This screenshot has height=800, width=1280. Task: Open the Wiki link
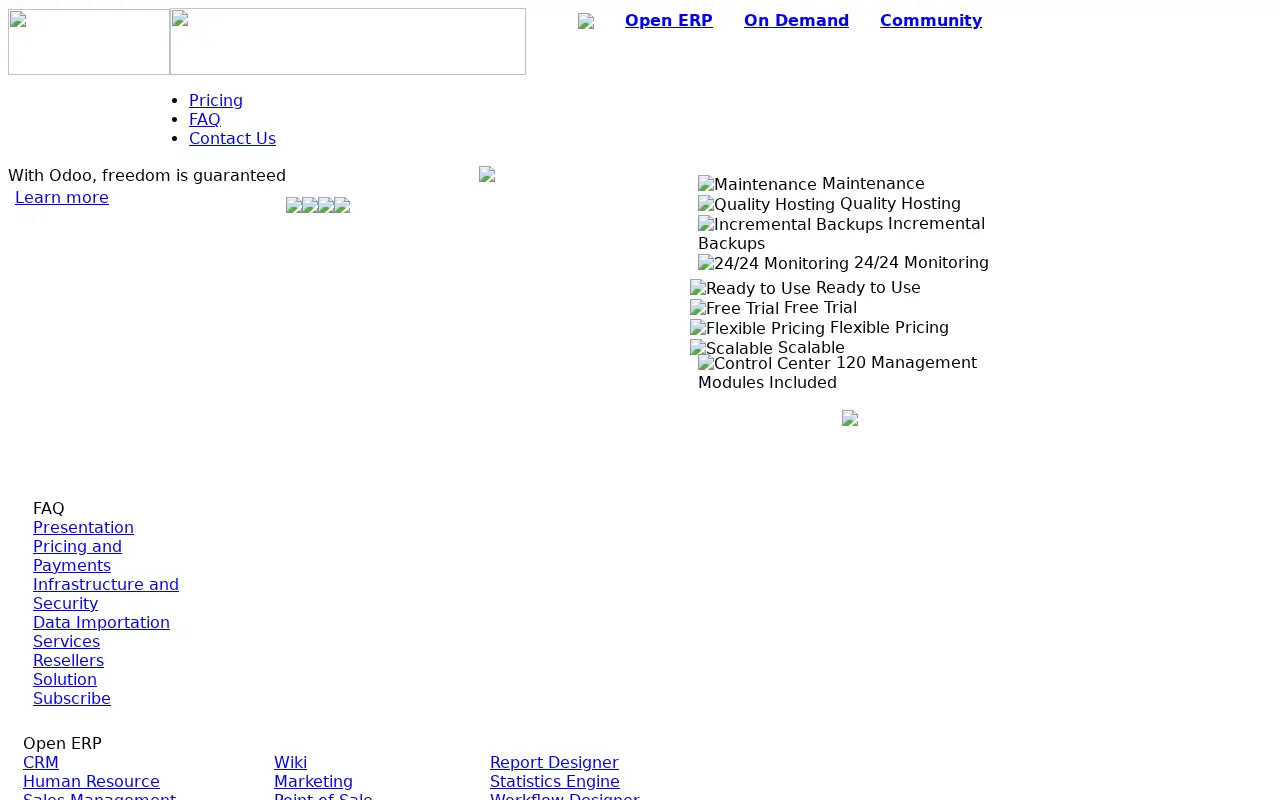[290, 762]
